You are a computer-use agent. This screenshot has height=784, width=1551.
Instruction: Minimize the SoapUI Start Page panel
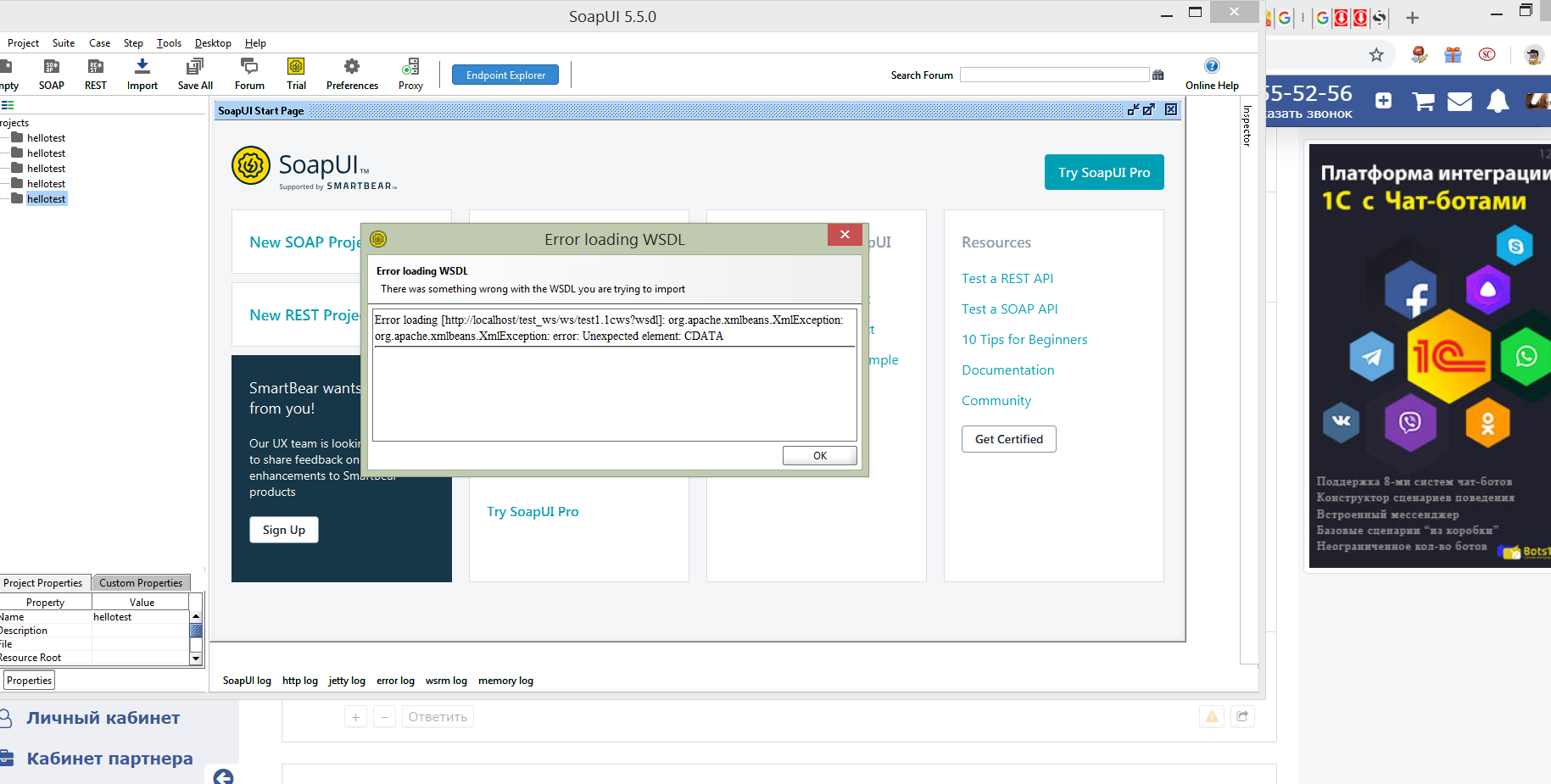click(x=1133, y=109)
